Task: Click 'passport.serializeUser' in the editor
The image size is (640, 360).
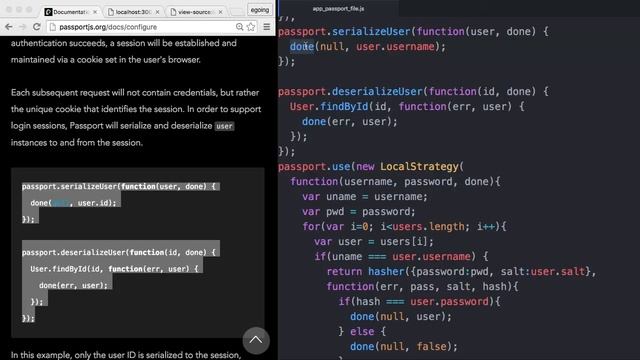Action: (344, 31)
